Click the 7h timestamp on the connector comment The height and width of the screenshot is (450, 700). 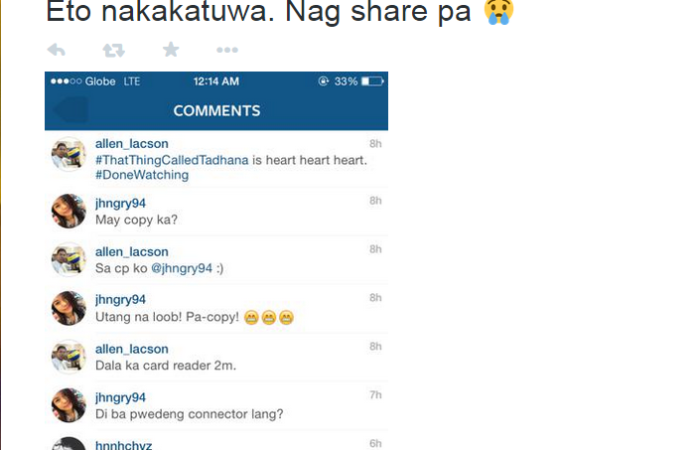pos(375,395)
